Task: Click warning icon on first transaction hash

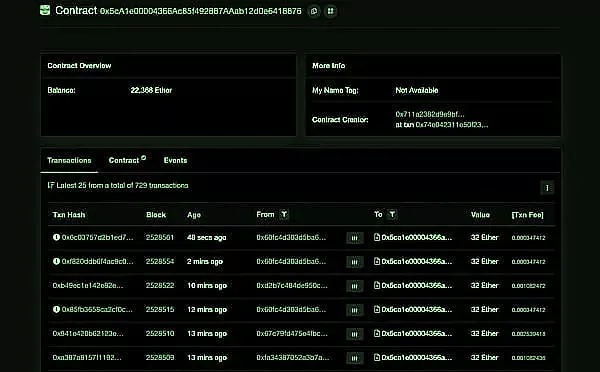Action: click(x=56, y=237)
